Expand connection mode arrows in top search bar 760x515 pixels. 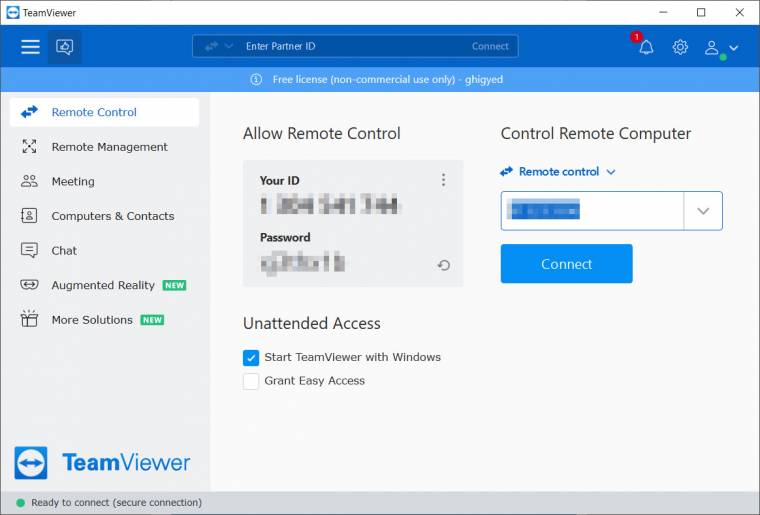pyautogui.click(x=219, y=47)
